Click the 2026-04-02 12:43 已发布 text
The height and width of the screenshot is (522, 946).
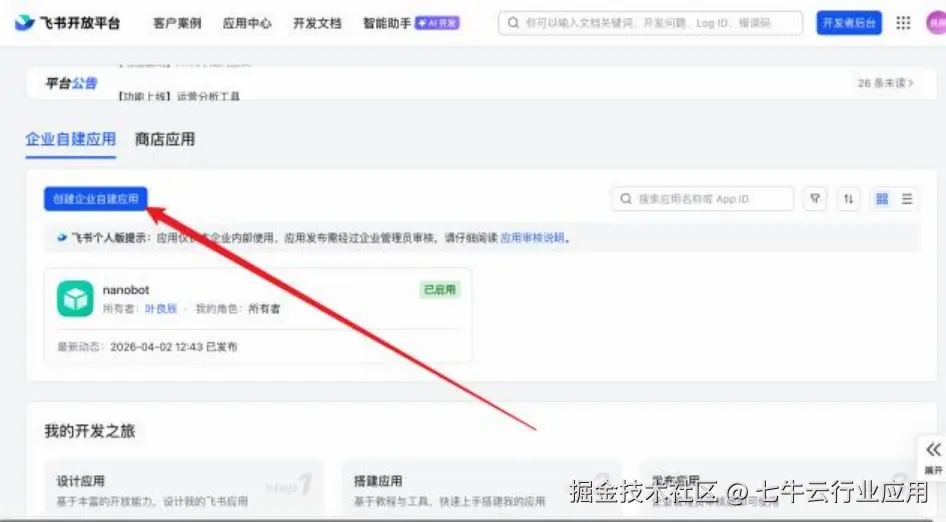point(174,347)
